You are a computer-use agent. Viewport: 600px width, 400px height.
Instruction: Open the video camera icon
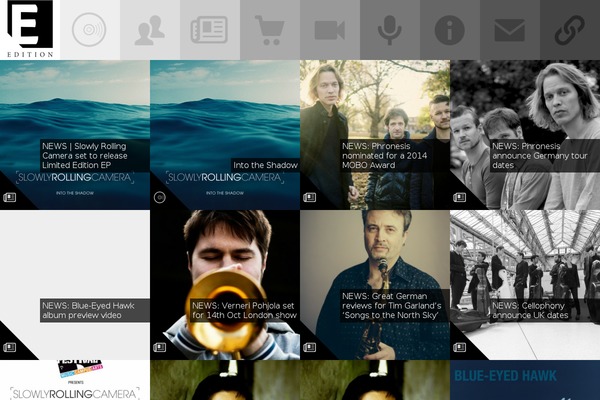330,30
